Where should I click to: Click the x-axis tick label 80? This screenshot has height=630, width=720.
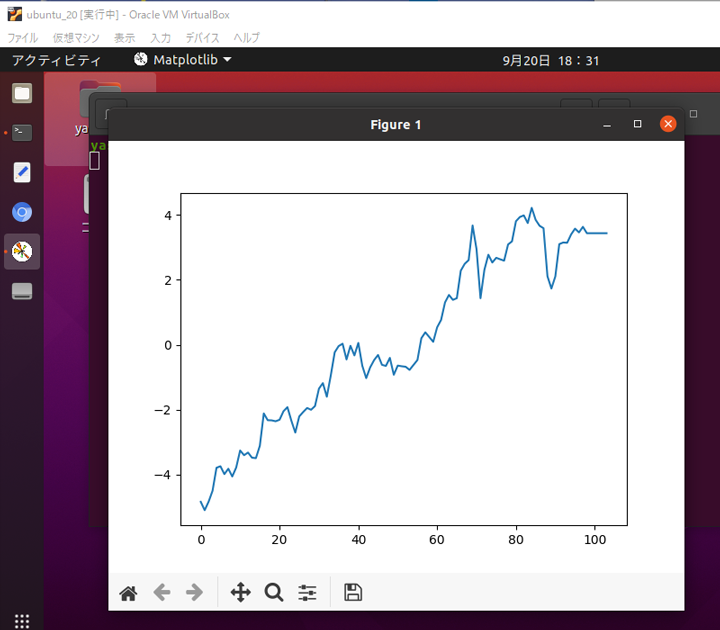516,540
